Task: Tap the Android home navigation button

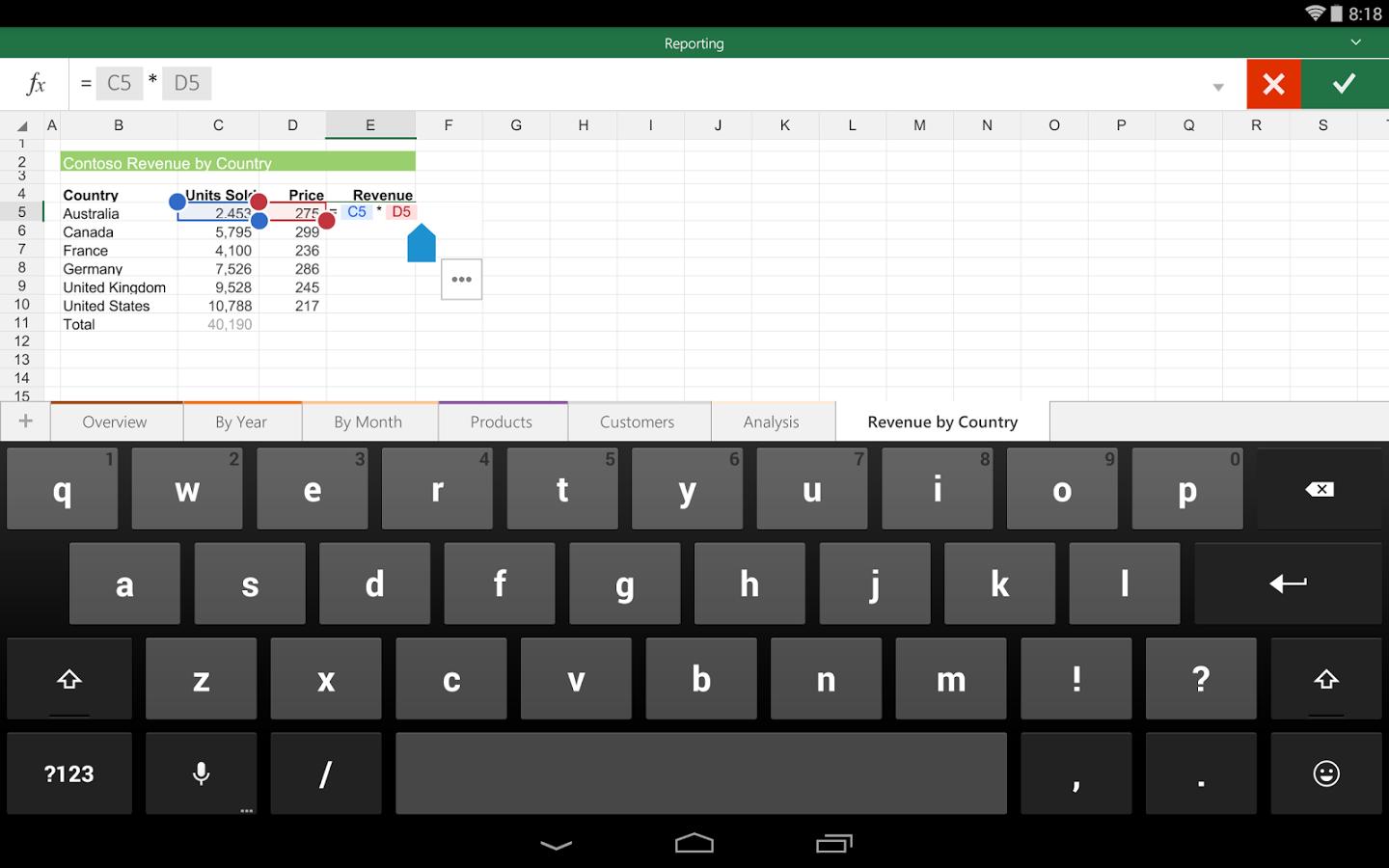Action: point(694,844)
